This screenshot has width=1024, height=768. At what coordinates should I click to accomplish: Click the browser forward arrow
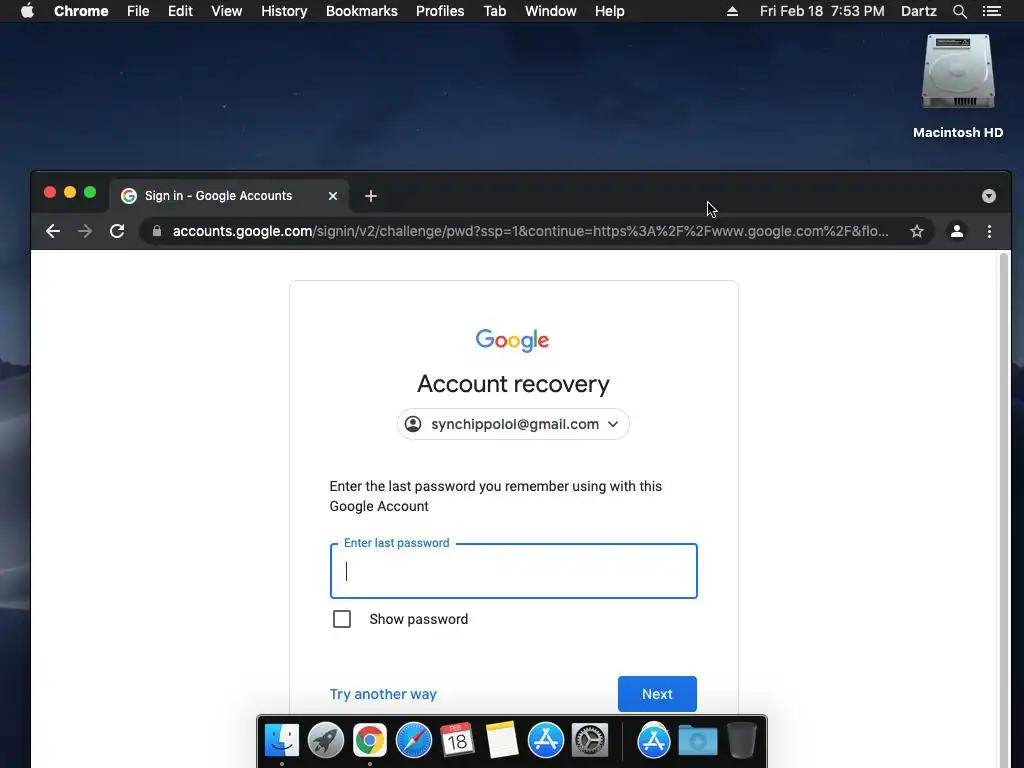click(85, 231)
